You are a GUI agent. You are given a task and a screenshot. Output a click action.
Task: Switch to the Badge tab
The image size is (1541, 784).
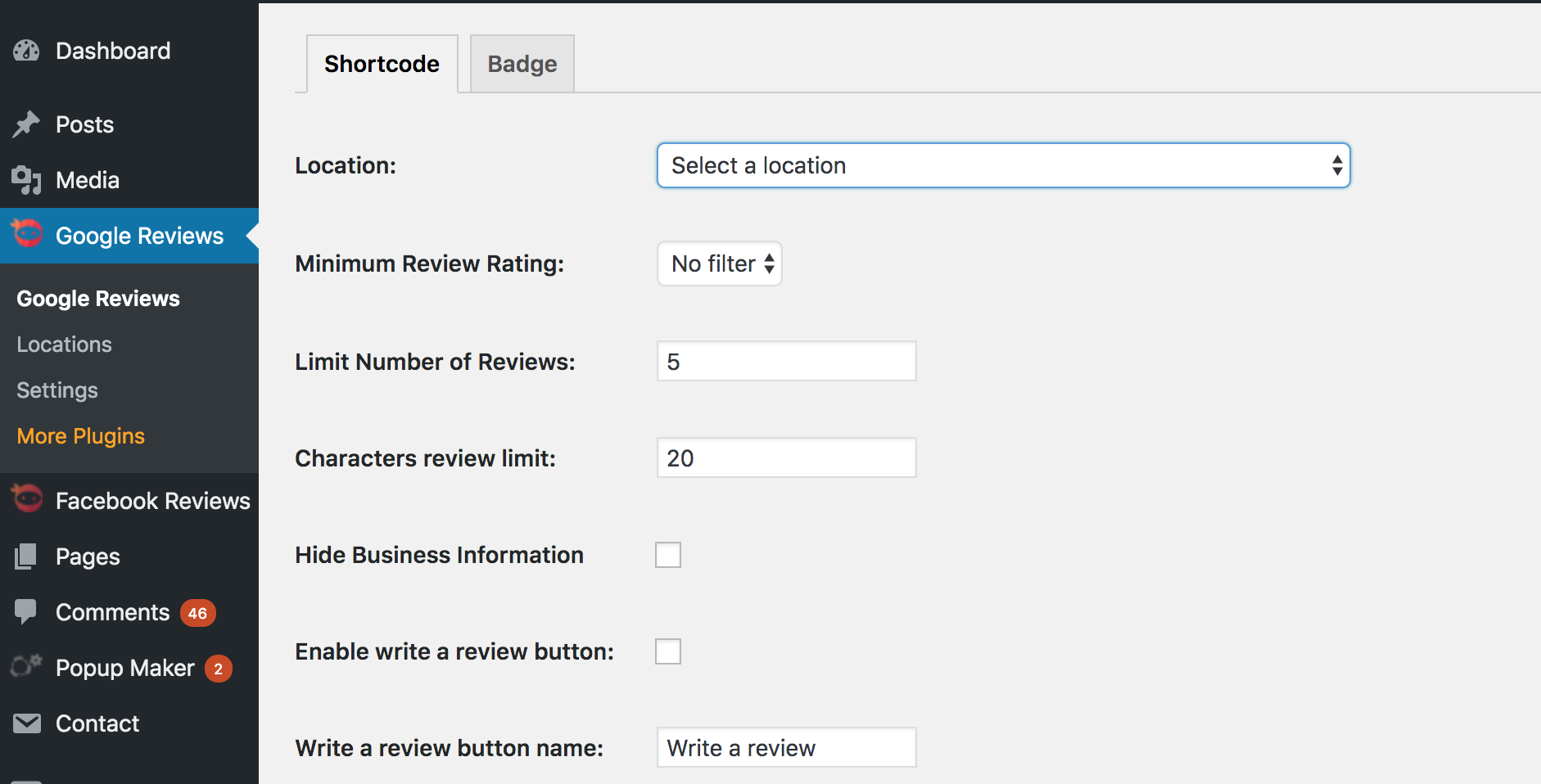point(522,64)
